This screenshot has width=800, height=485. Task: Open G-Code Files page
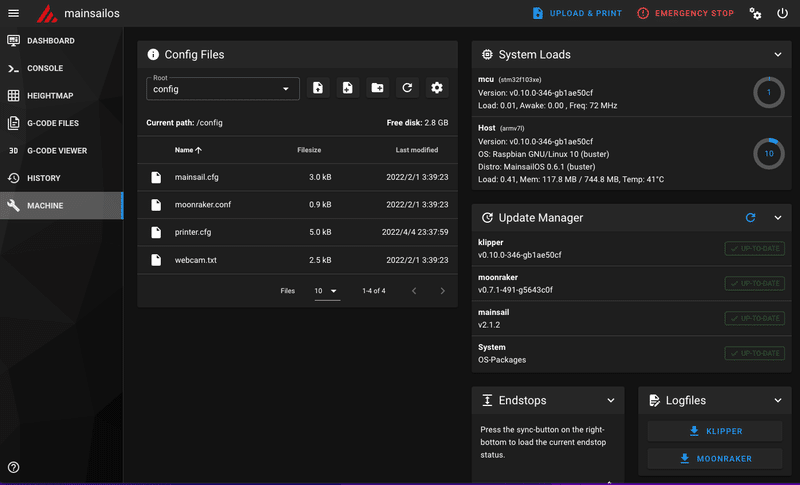(61, 123)
